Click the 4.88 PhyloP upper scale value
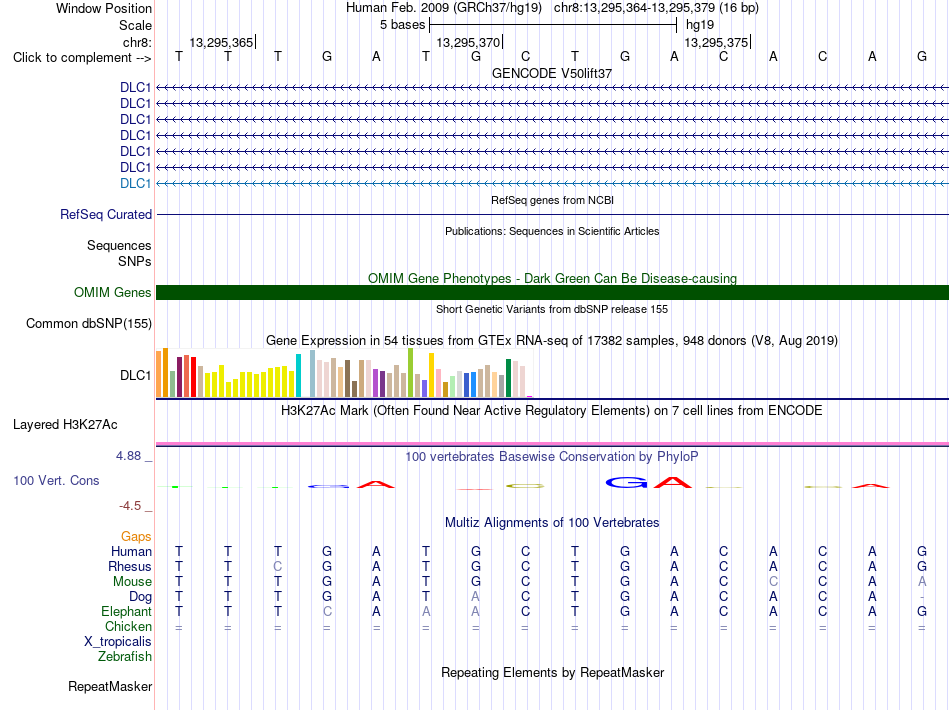Screen dimensions: 950x710 coord(128,456)
